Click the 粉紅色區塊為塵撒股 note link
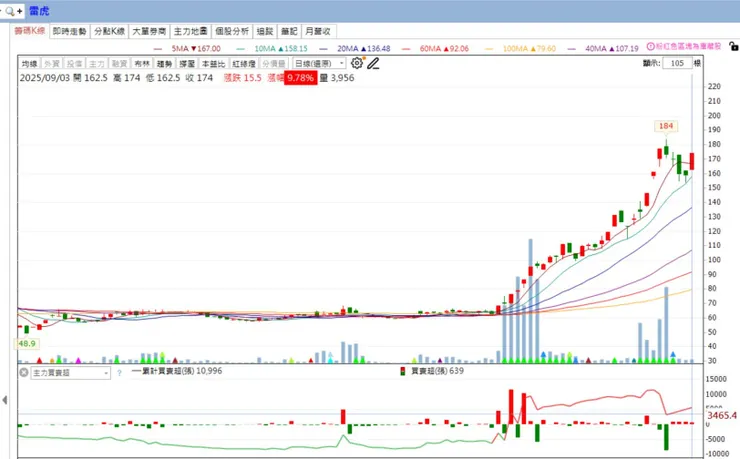Viewport: 740px width, 459px height. [689, 46]
